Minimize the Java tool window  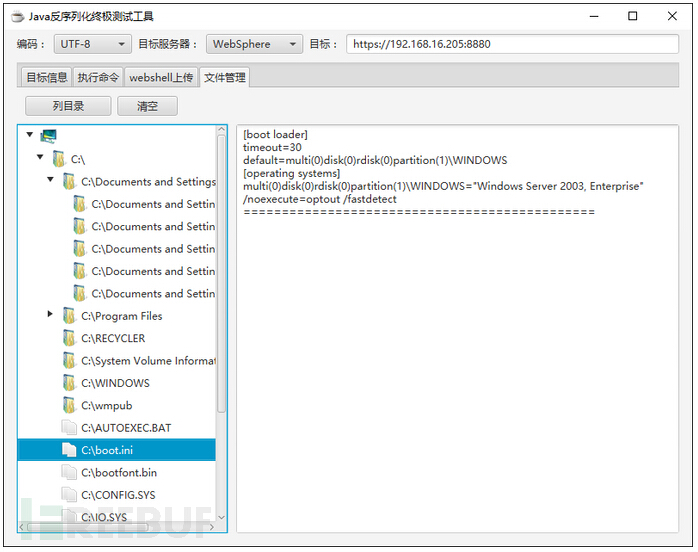(594, 16)
